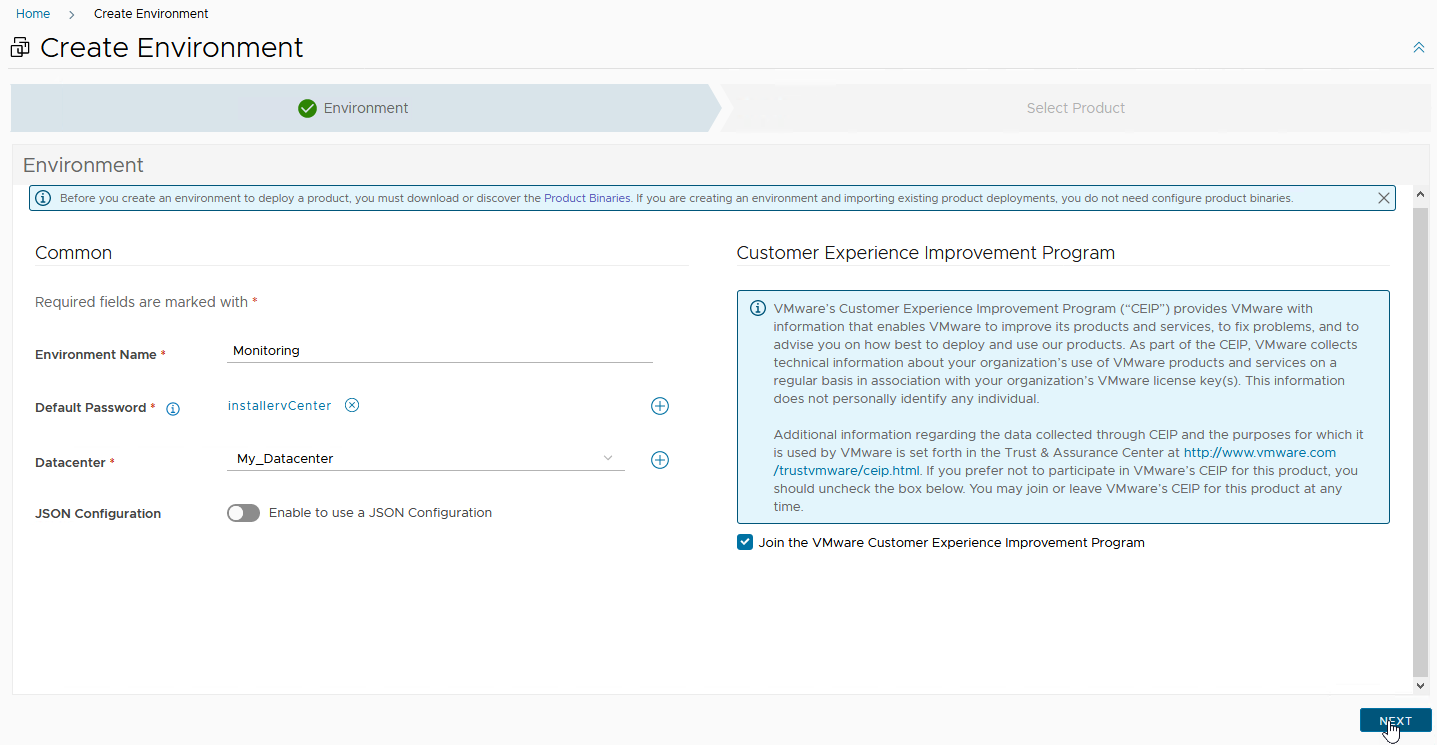Viewport: 1437px width, 745px height.
Task: Click the info icon in the CEIP notice
Action: [x=757, y=308]
